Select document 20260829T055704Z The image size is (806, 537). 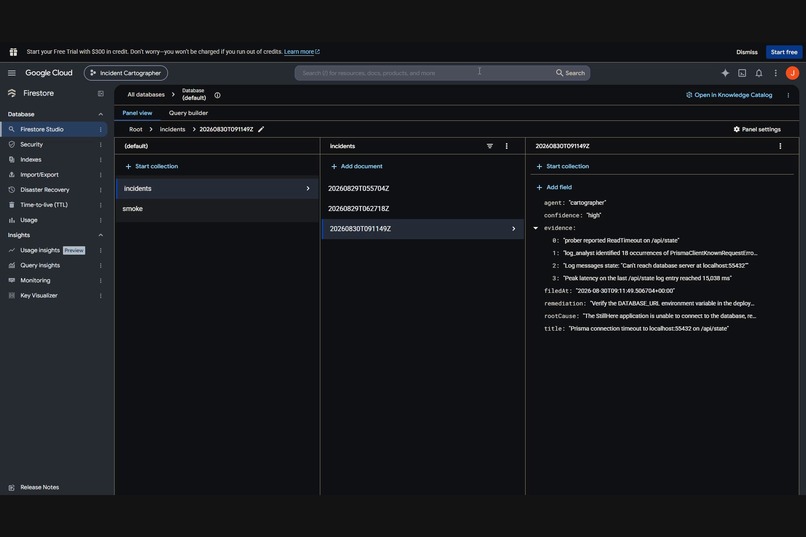[x=423, y=189]
